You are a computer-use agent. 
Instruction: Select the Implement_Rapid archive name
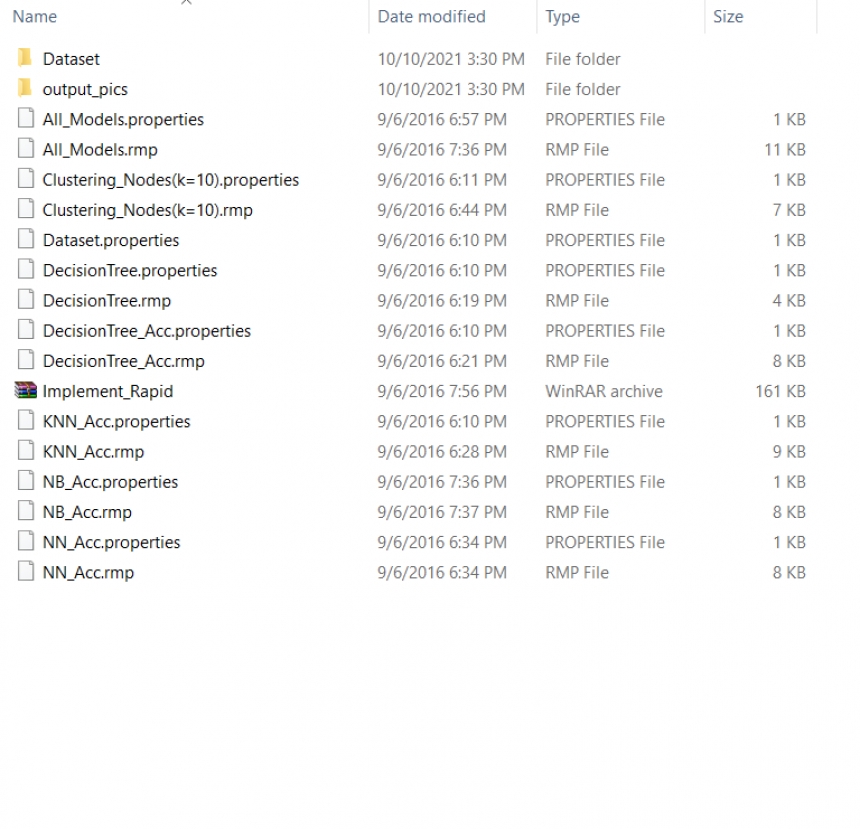coord(108,391)
